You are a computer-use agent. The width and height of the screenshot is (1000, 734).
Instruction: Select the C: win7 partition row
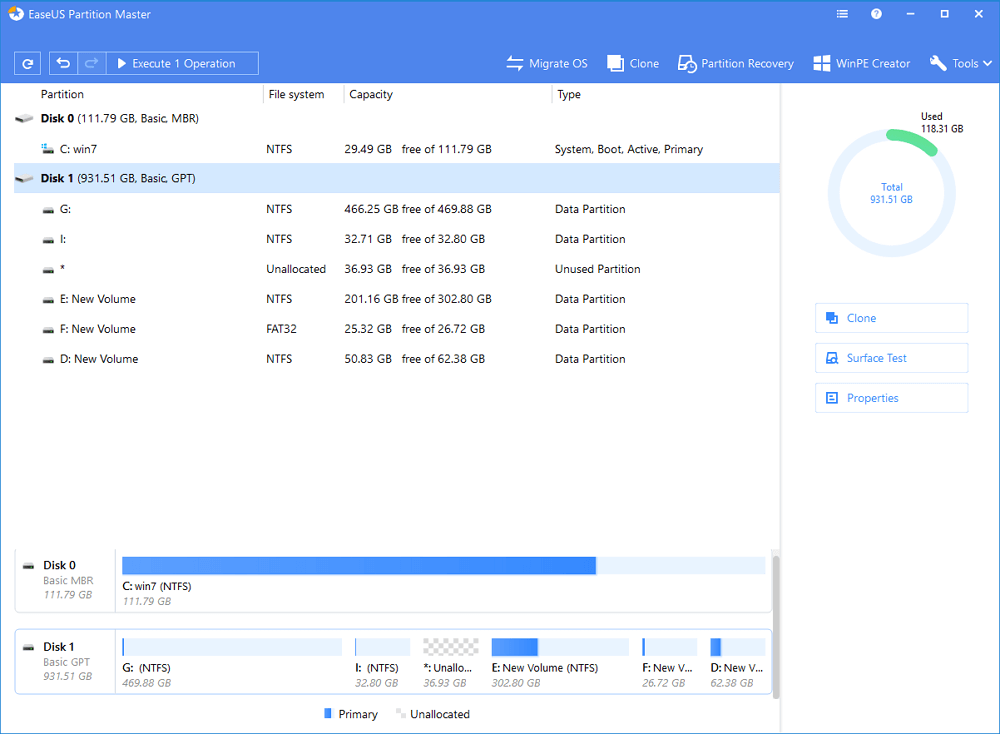click(x=396, y=149)
